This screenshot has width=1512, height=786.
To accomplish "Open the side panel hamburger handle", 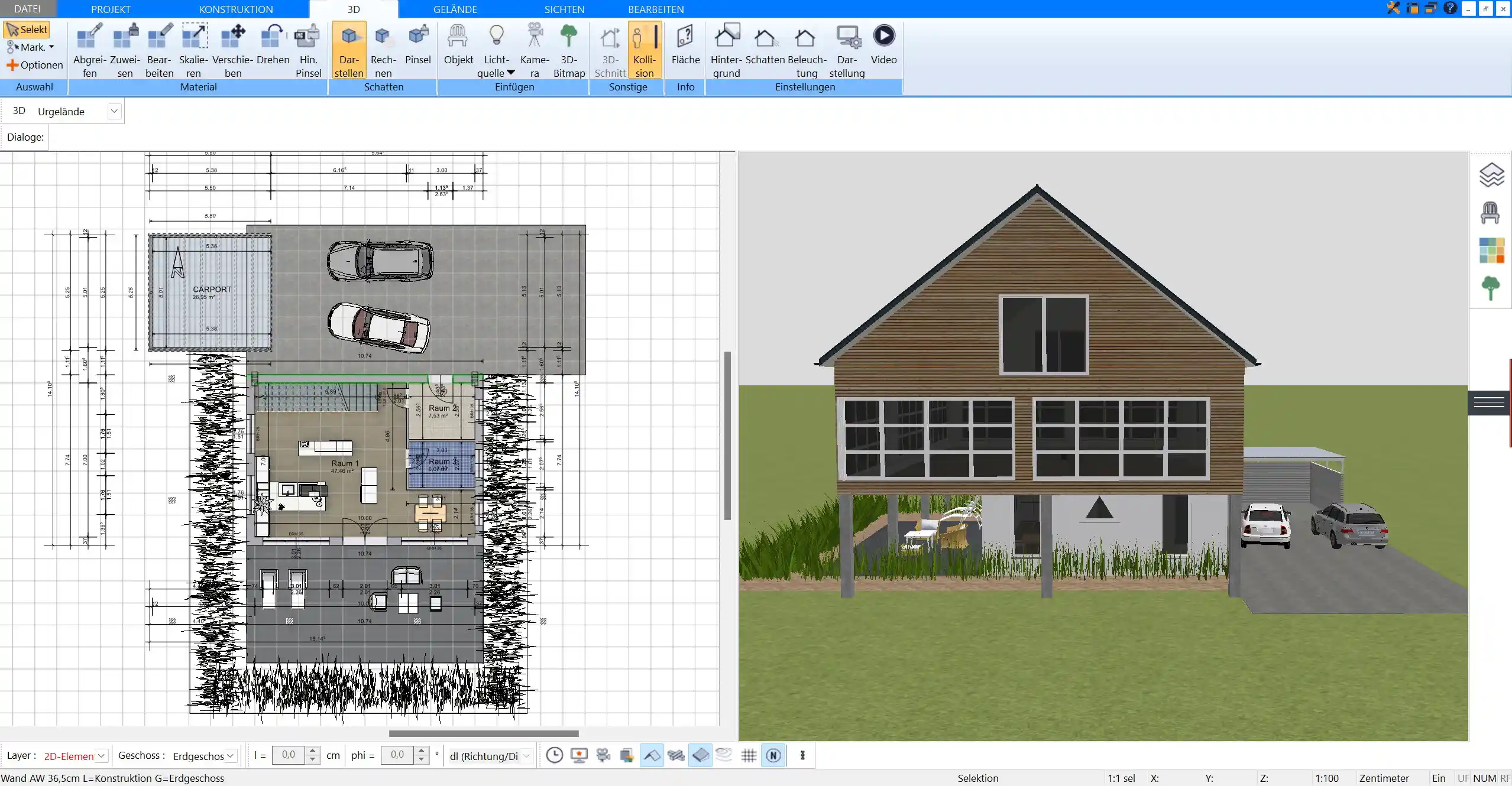I will (x=1489, y=402).
